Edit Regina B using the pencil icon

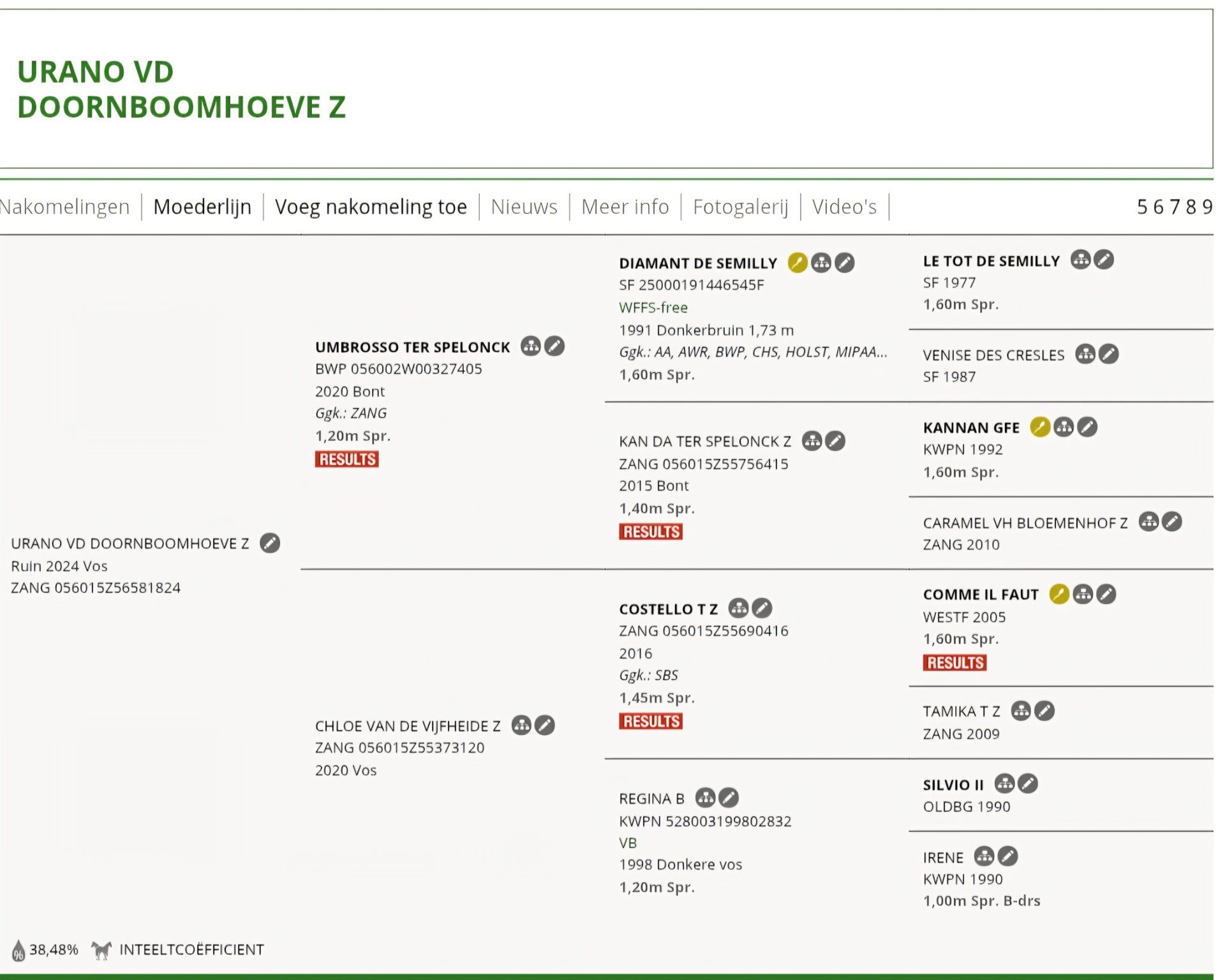click(x=729, y=797)
